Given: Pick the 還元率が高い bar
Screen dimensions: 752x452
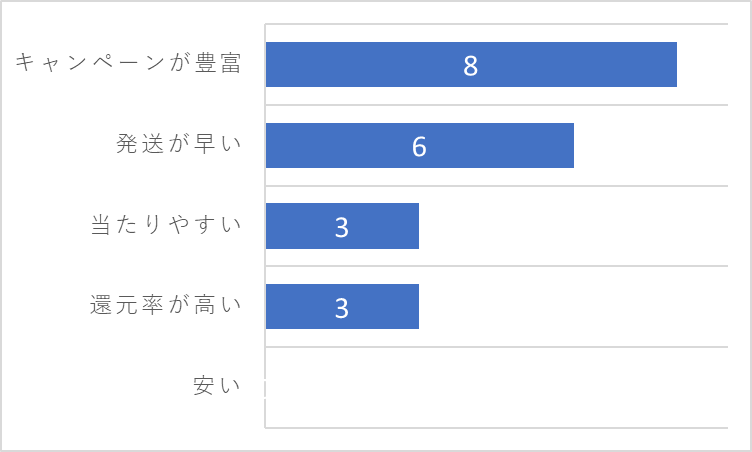Looking at the screenshot, I should tap(342, 307).
